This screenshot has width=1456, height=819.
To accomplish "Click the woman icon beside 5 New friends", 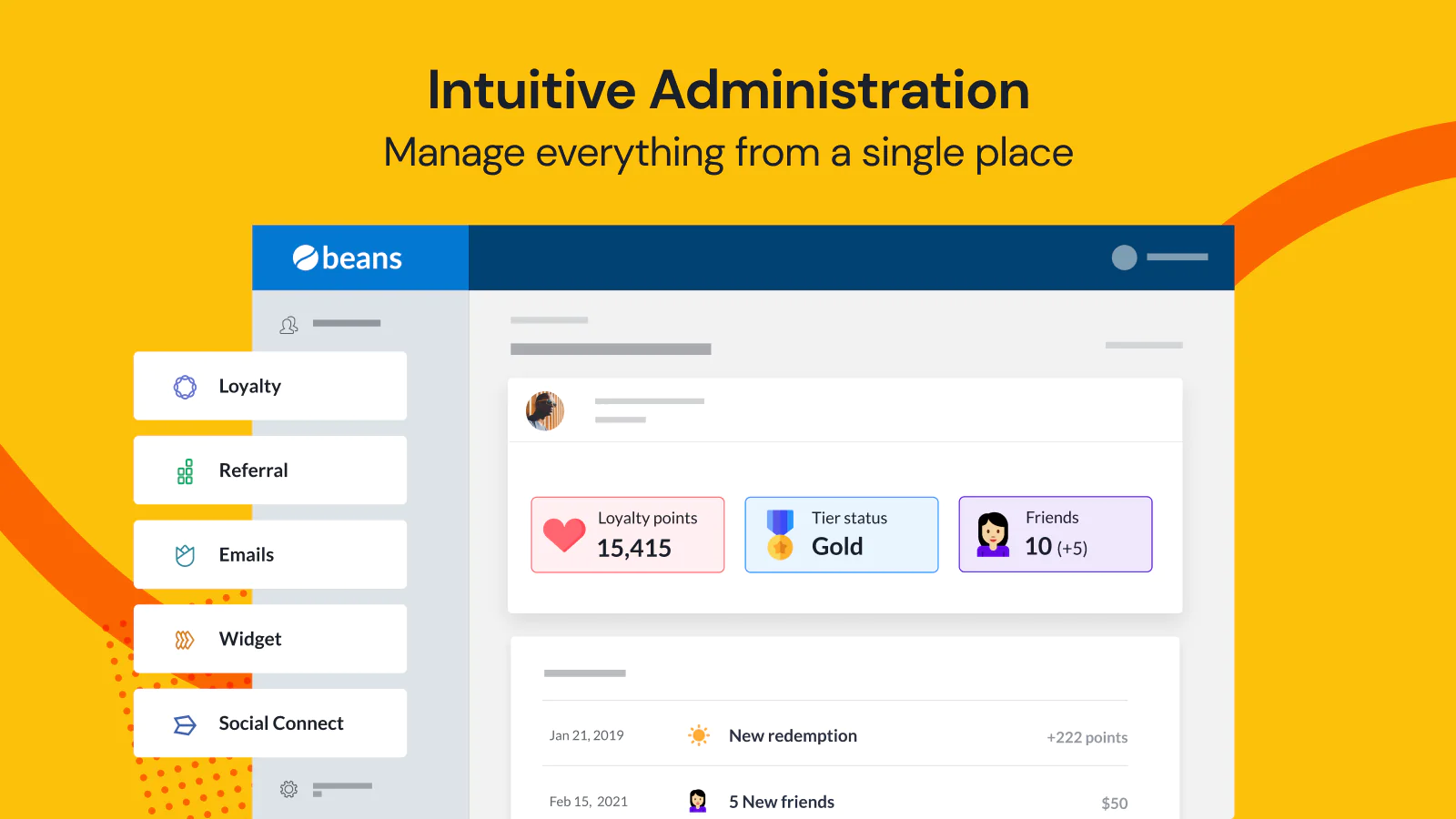I will coord(698,801).
